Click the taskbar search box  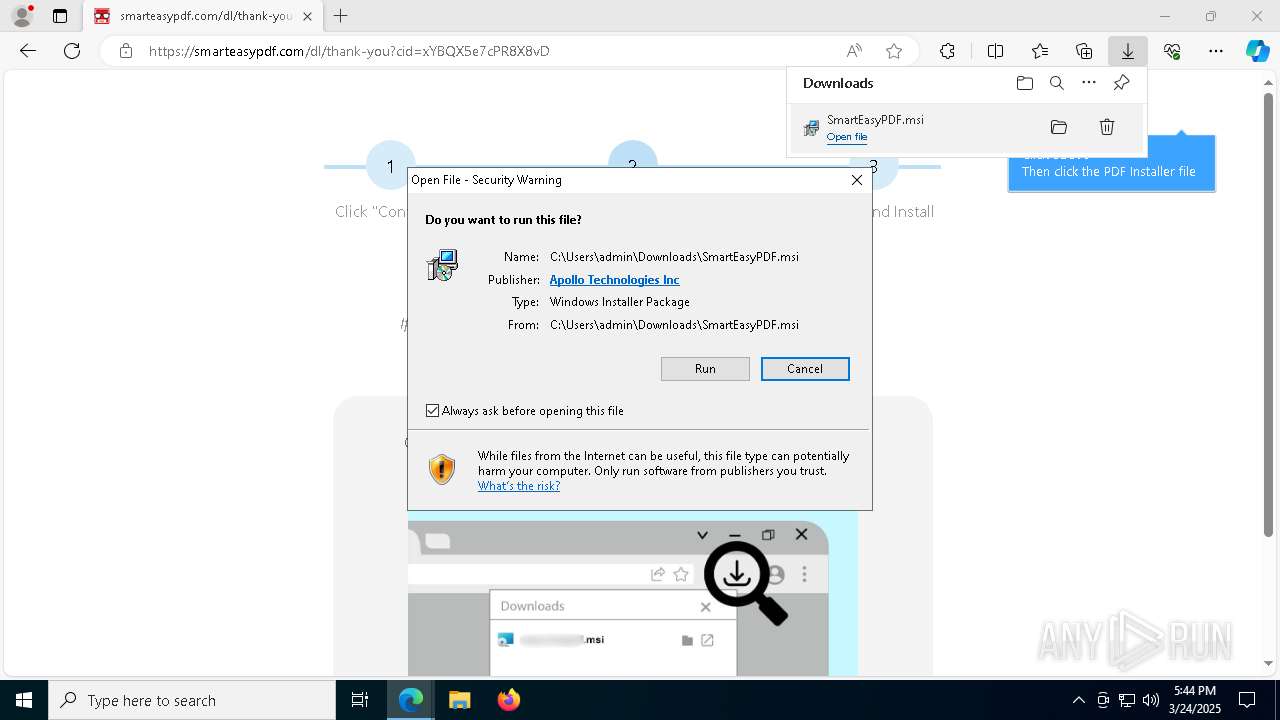pyautogui.click(x=192, y=700)
